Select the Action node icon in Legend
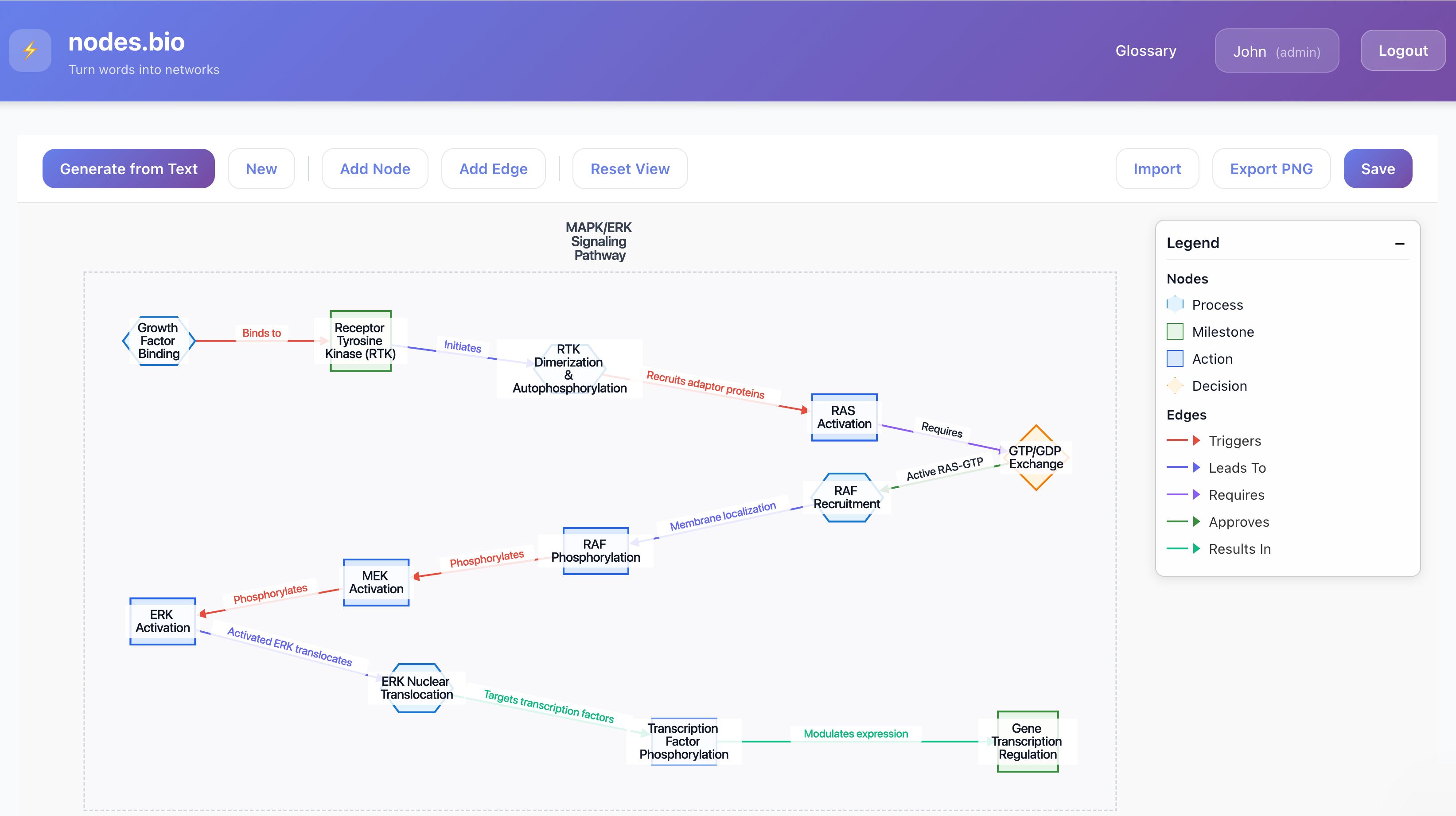Screen dimensions: 1456x816 pyautogui.click(x=1176, y=358)
